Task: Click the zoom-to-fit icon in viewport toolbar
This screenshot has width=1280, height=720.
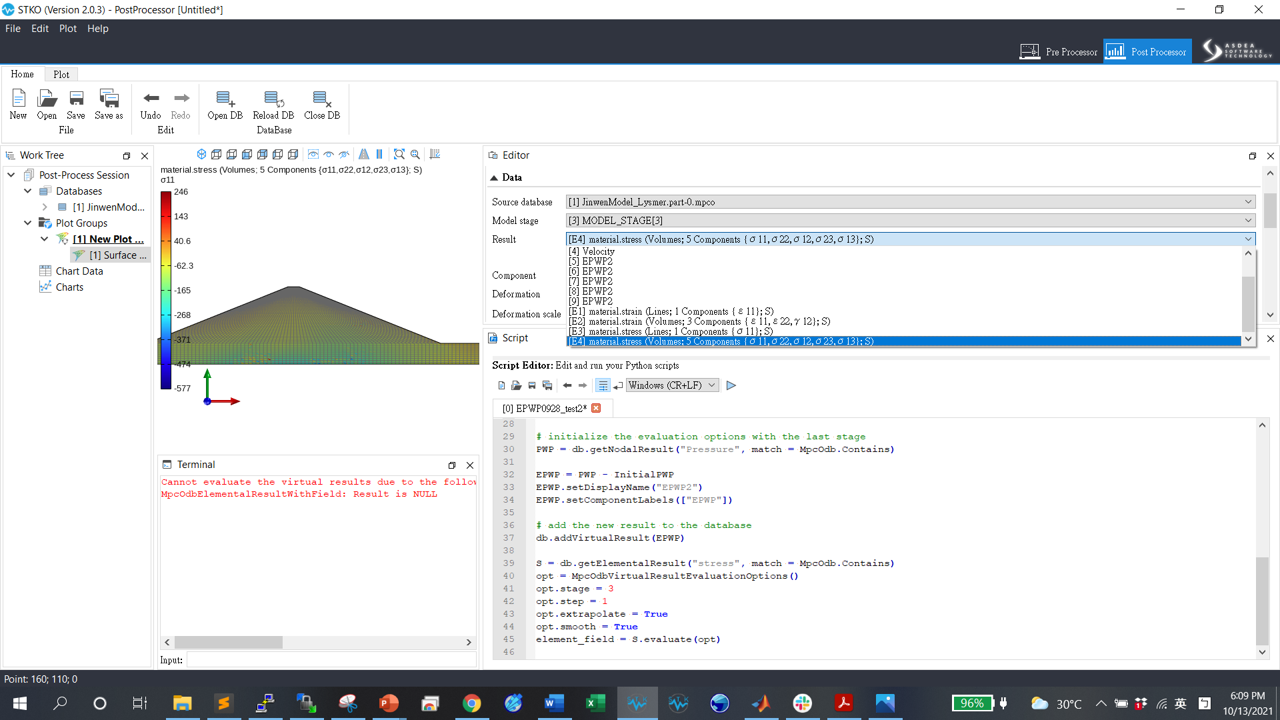Action: pyautogui.click(x=399, y=154)
